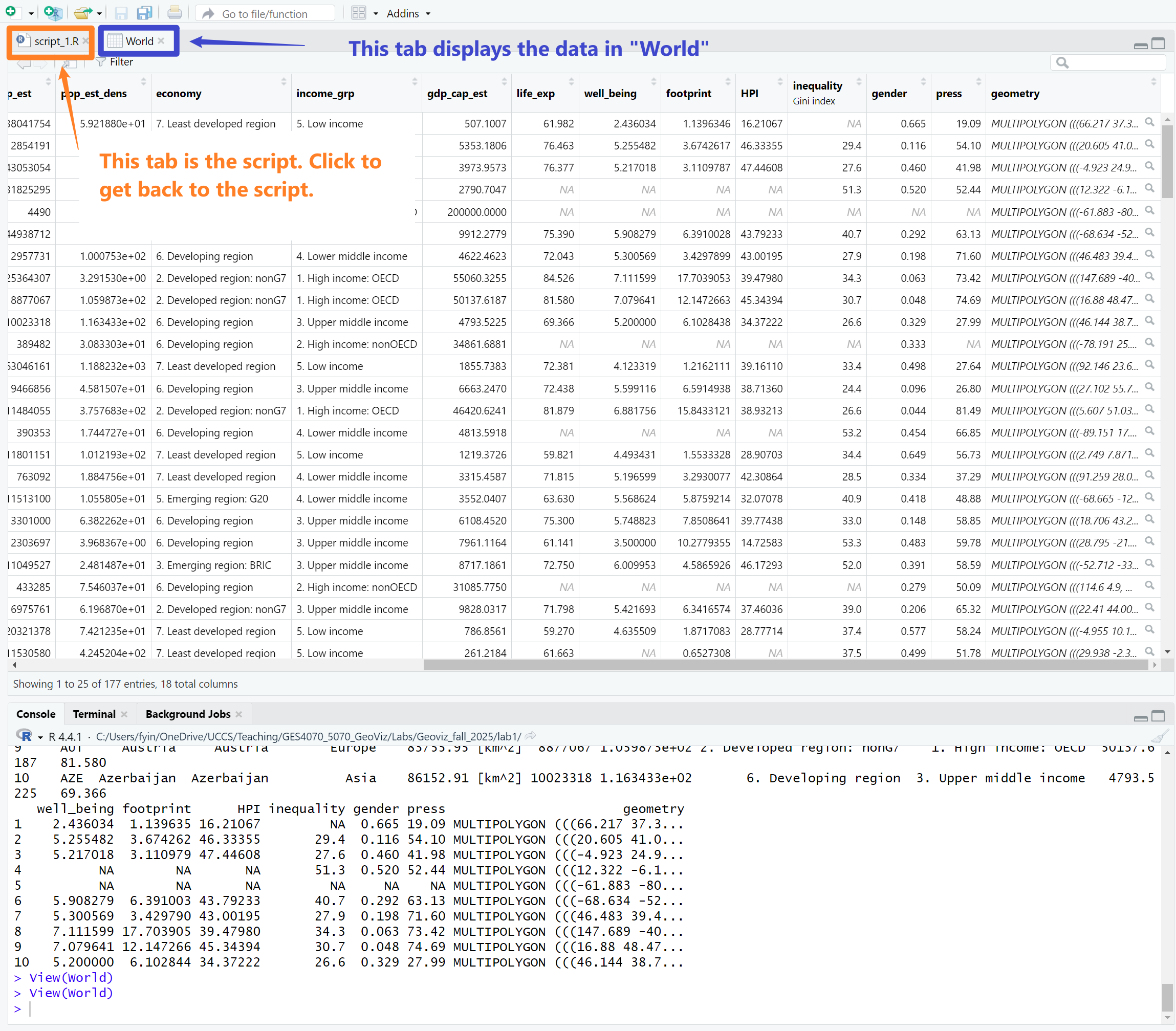Click the Save All documents icon
The width and height of the screenshot is (1176, 1031).
click(144, 13)
